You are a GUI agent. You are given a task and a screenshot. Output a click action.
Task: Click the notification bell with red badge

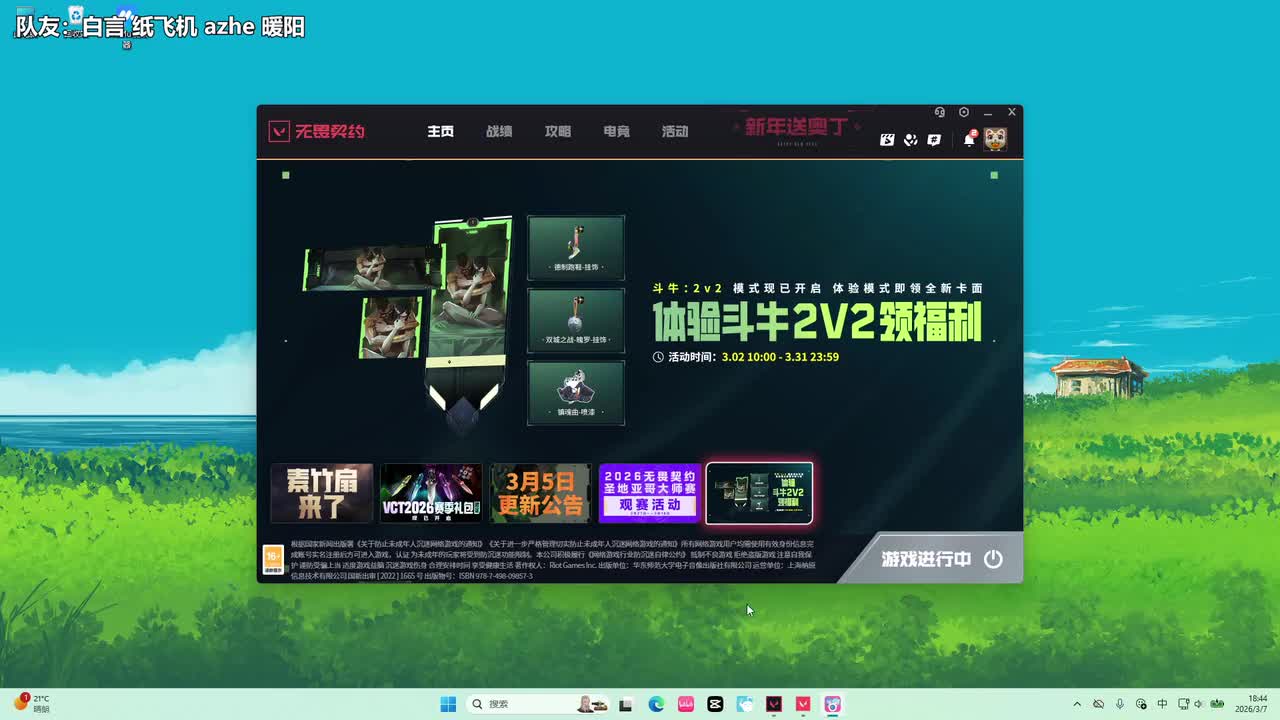pos(969,139)
